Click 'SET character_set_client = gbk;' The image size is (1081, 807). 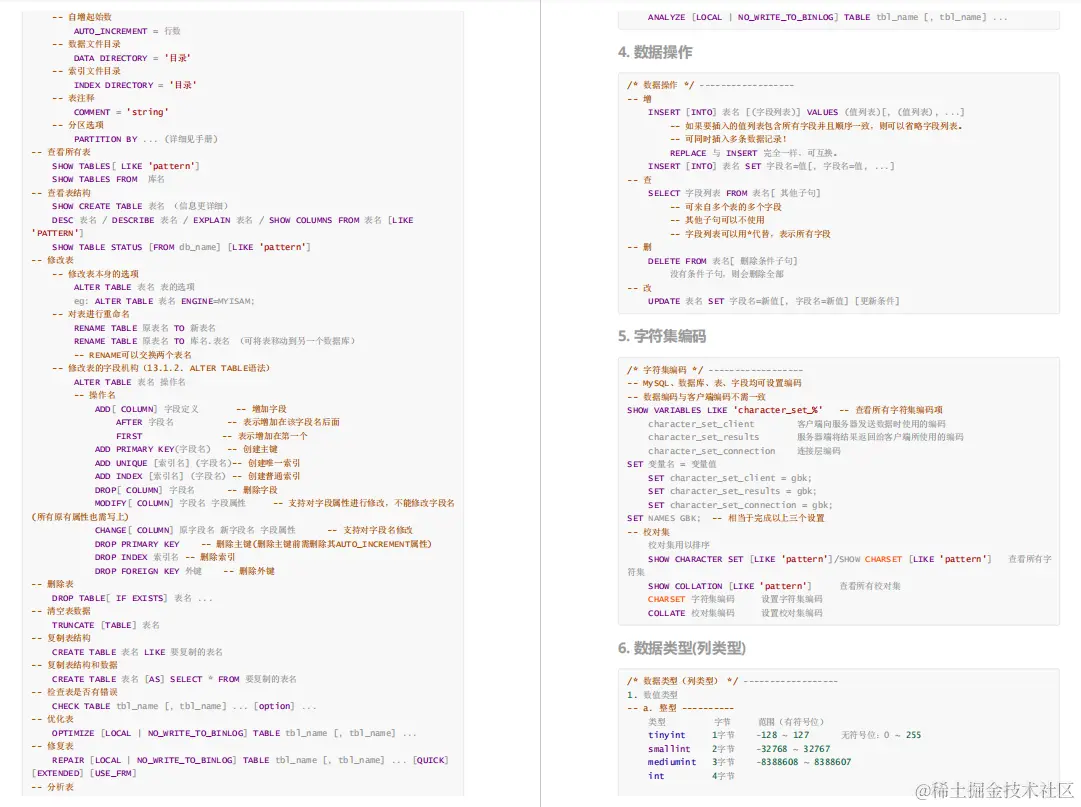pyautogui.click(x=729, y=478)
